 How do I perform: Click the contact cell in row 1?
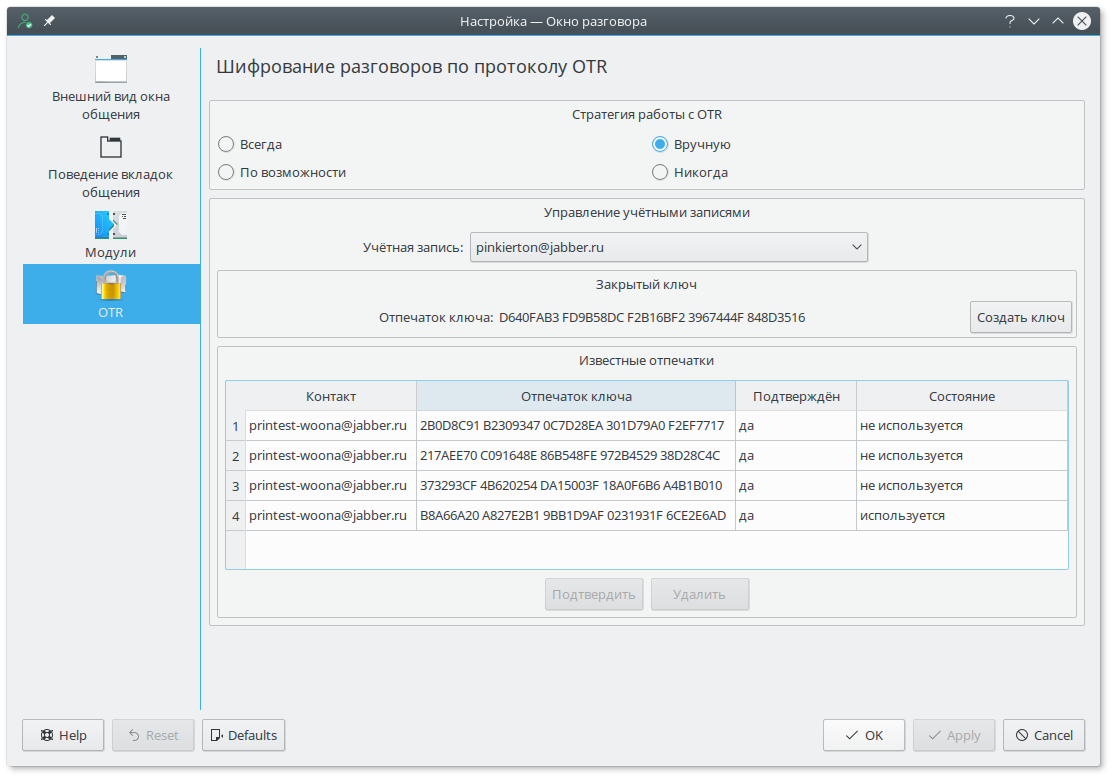click(331, 426)
